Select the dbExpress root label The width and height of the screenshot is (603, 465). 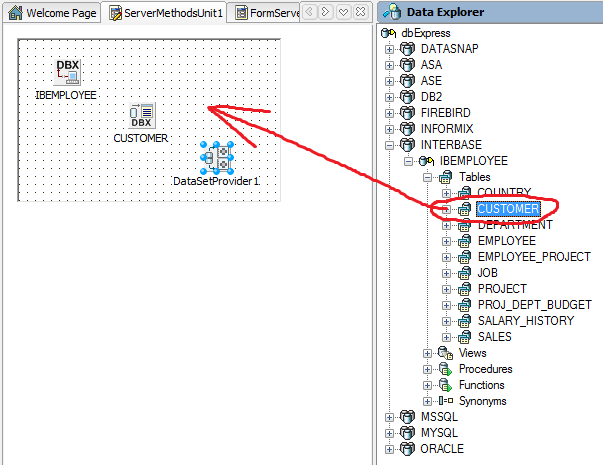pos(426,33)
